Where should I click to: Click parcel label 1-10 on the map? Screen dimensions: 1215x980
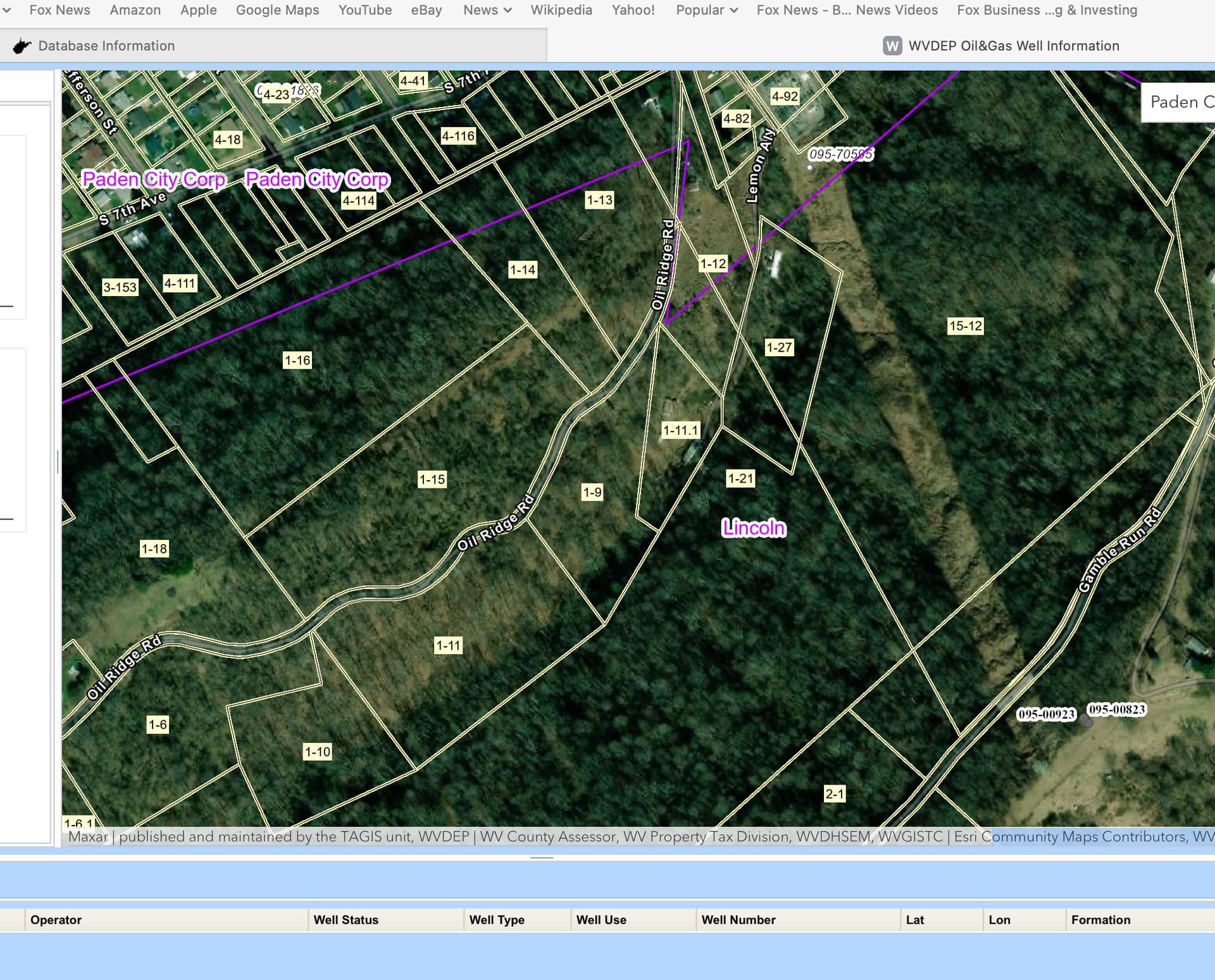tap(318, 752)
